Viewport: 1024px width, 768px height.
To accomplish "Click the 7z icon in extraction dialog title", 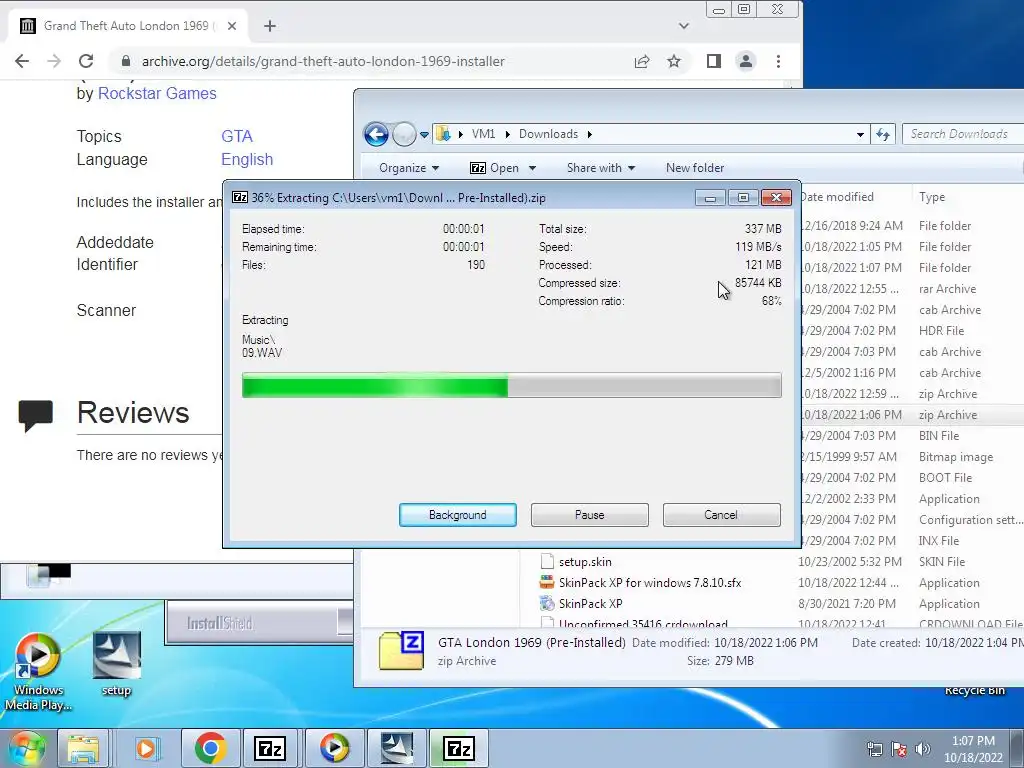I will pos(240,197).
